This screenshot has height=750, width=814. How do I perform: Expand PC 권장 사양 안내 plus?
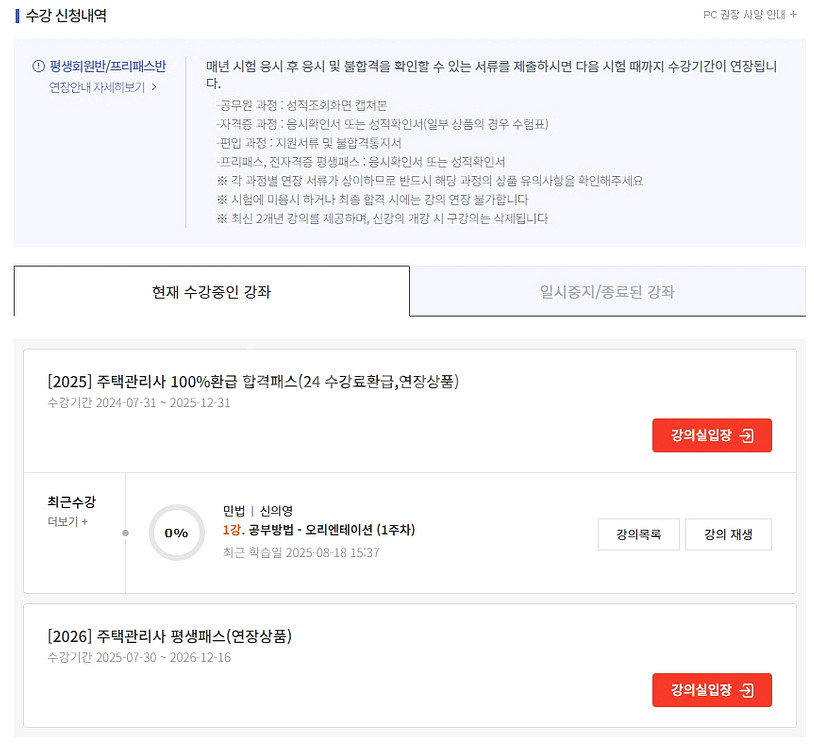(793, 15)
